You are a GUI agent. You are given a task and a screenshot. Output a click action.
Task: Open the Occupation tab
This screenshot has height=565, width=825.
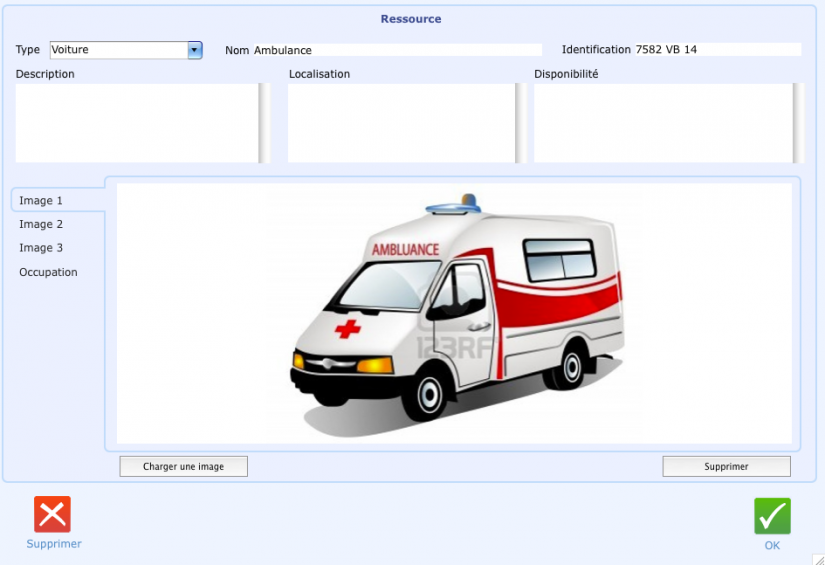click(48, 272)
